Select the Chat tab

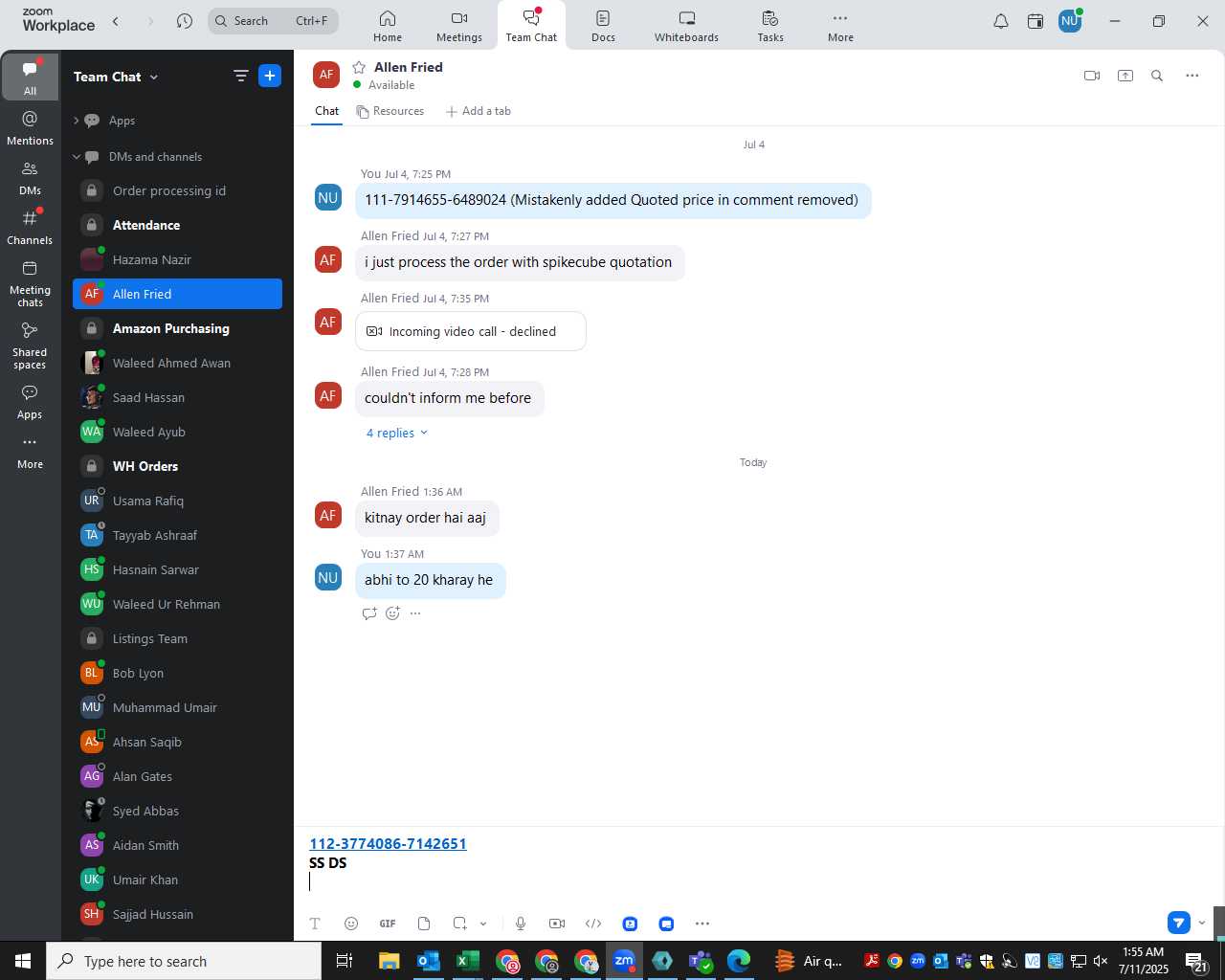point(327,111)
